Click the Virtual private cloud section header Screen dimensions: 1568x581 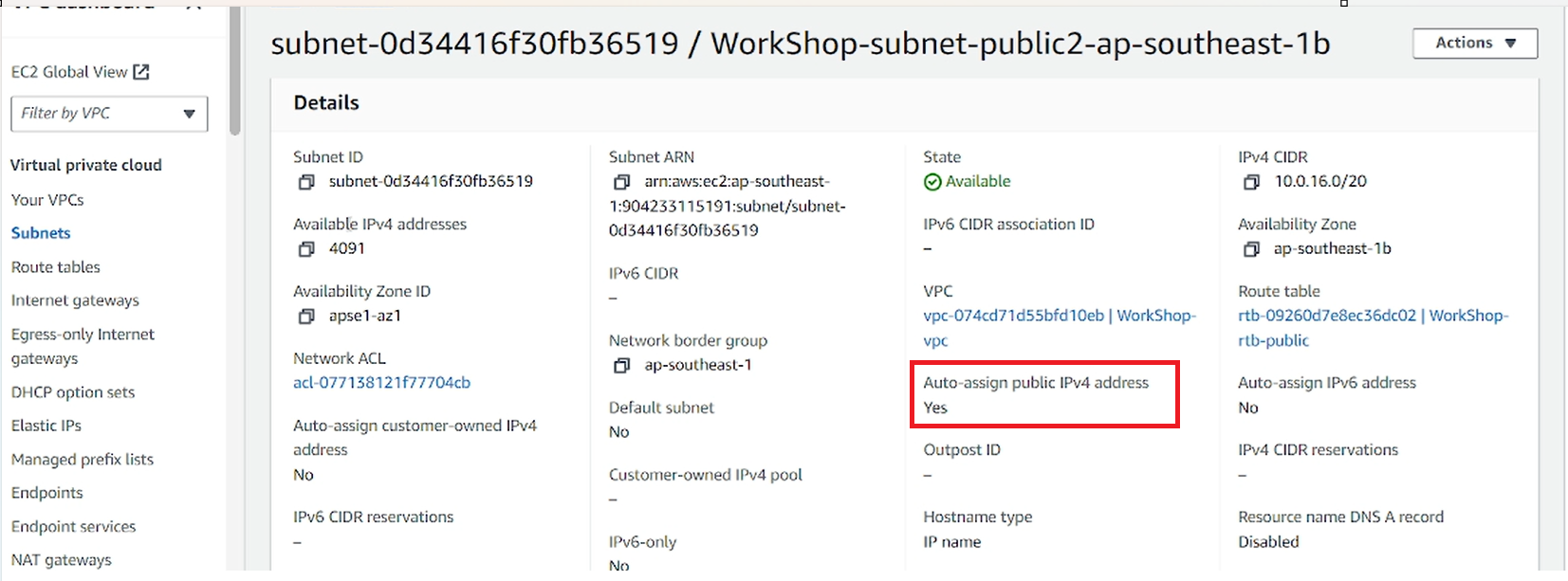click(86, 165)
